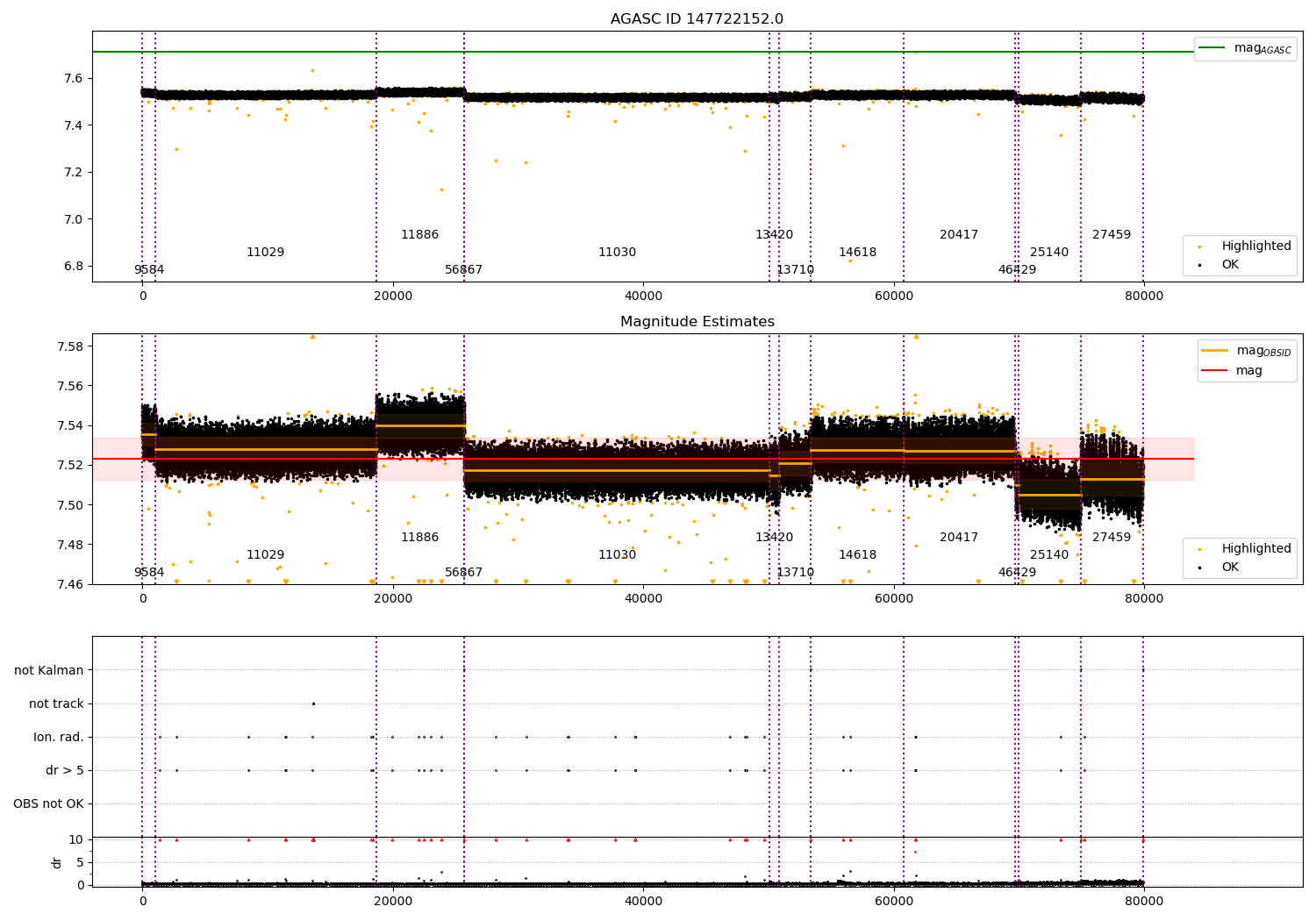Click the 80000 x-tick under the Magnitude Estimates plot

click(x=1144, y=599)
